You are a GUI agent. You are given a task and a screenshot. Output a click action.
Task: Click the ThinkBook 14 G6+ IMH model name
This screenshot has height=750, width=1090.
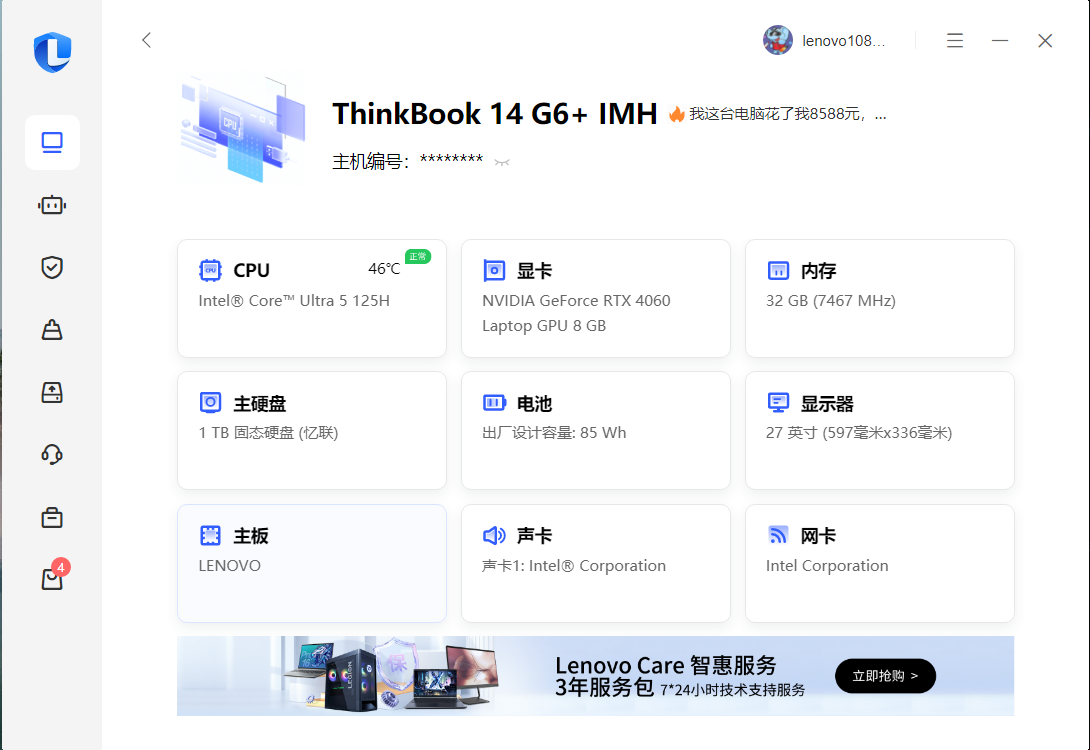[494, 114]
